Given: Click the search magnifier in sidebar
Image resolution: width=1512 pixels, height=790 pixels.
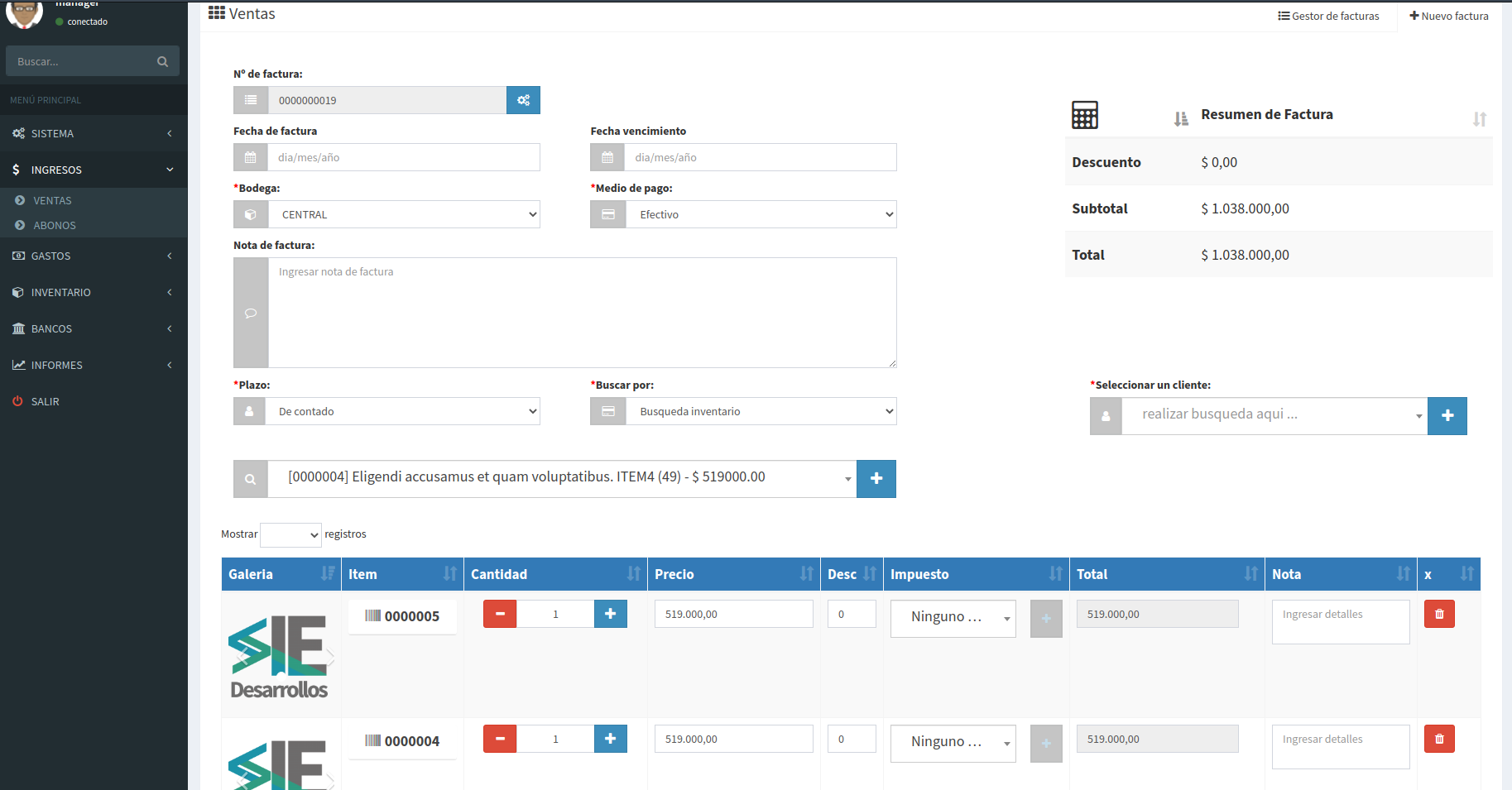Looking at the screenshot, I should point(162,62).
